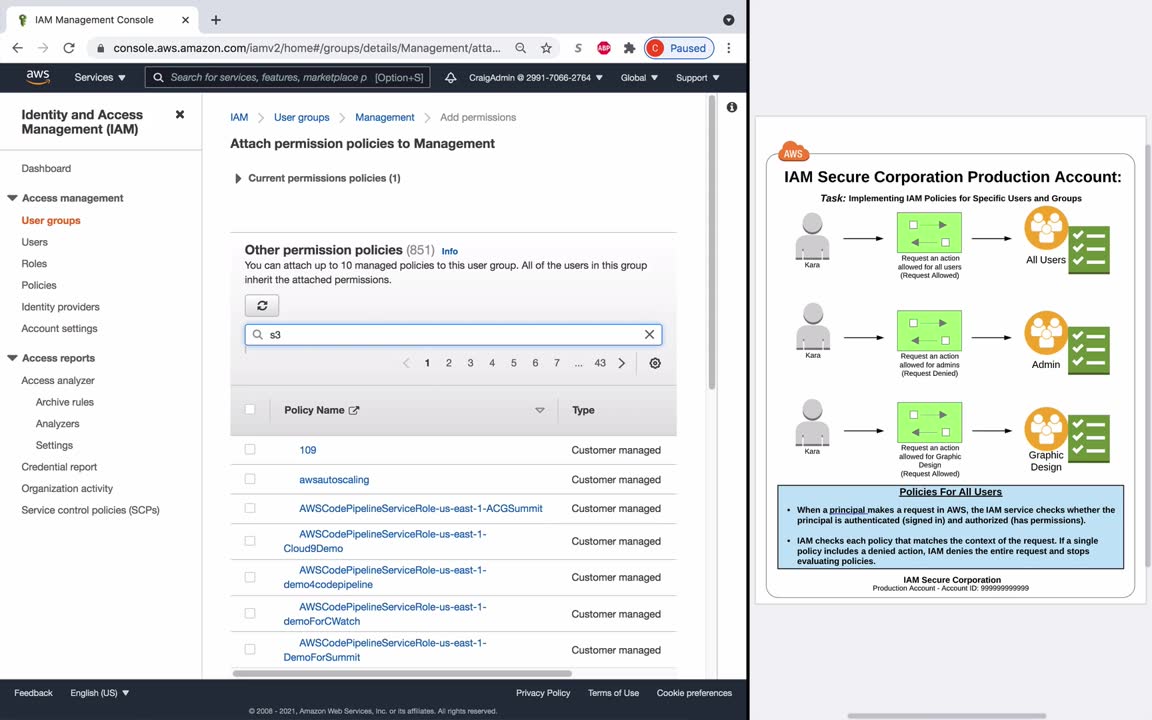The height and width of the screenshot is (720, 1152).
Task: Open the Global region dropdown
Action: coord(638,77)
